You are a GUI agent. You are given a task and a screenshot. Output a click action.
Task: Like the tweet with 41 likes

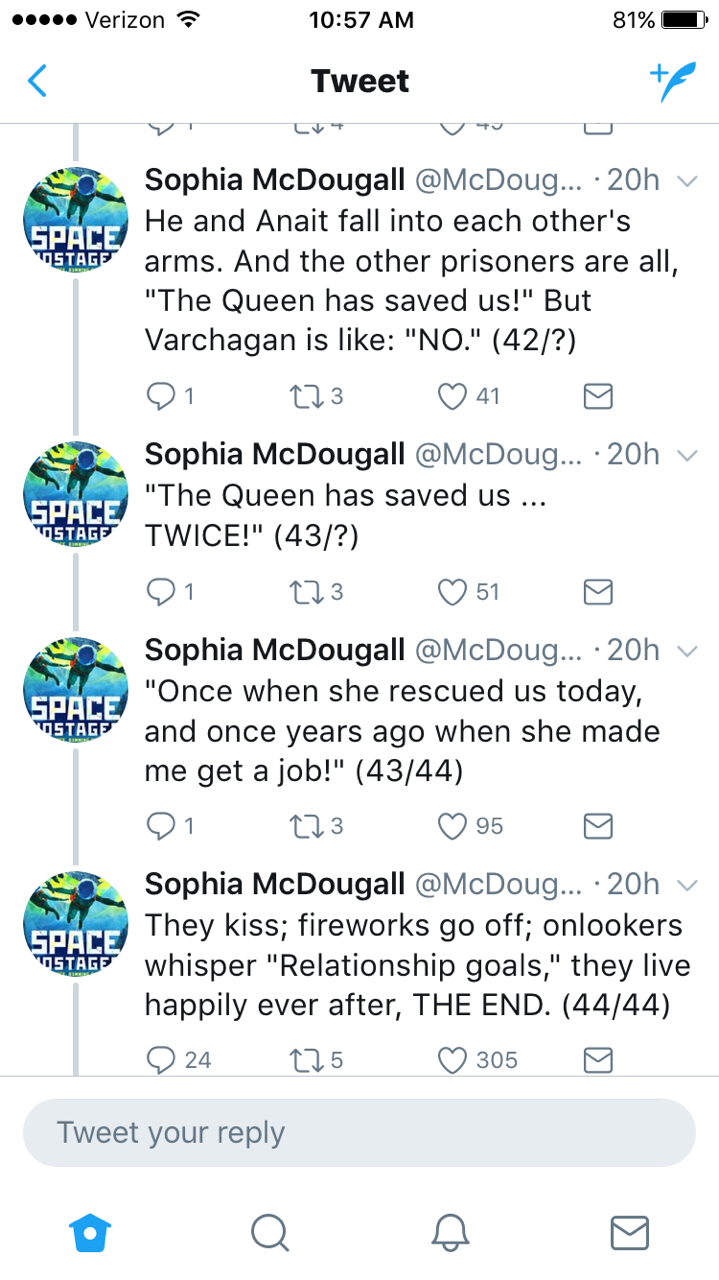click(x=455, y=397)
